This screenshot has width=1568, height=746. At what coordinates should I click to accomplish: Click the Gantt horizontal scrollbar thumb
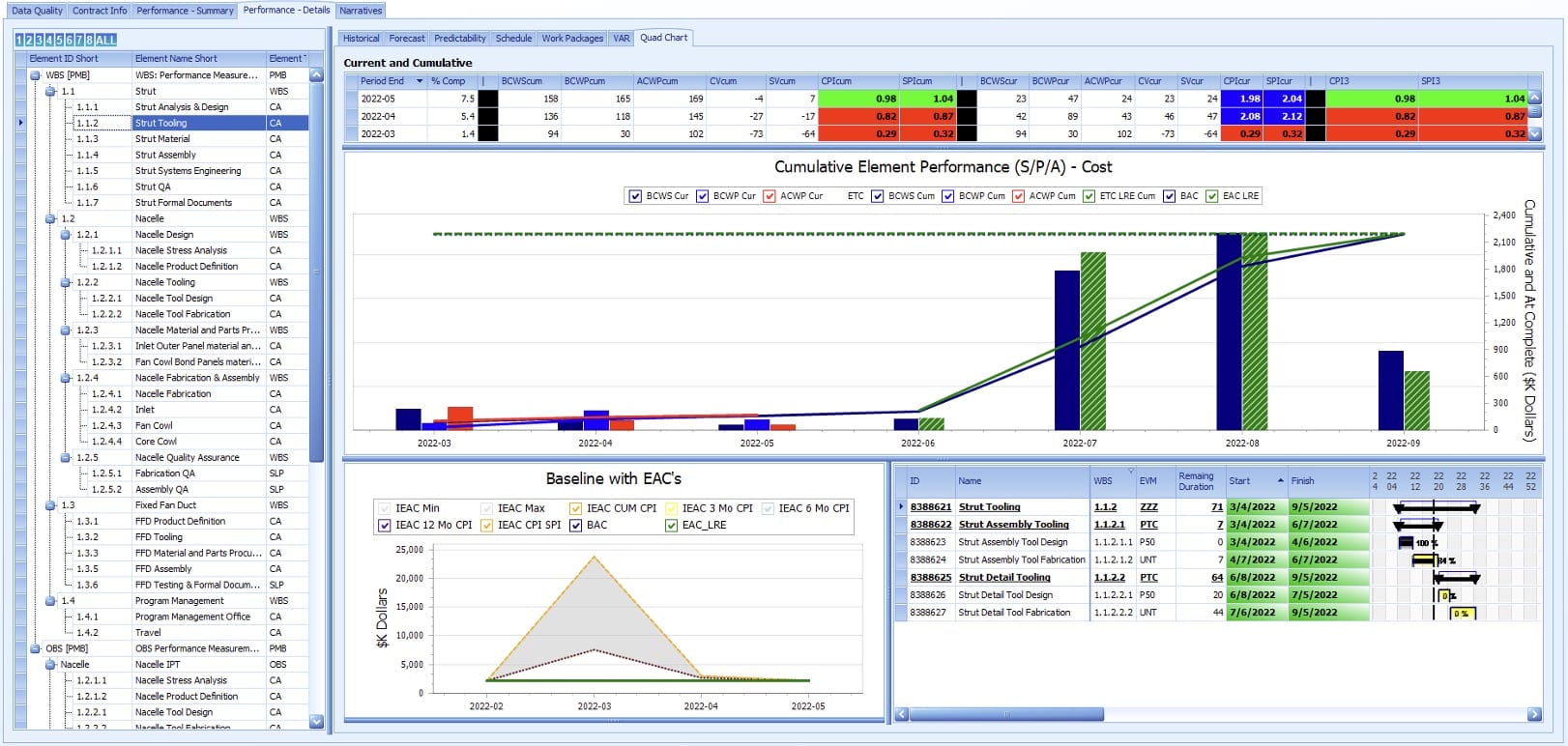(1005, 714)
